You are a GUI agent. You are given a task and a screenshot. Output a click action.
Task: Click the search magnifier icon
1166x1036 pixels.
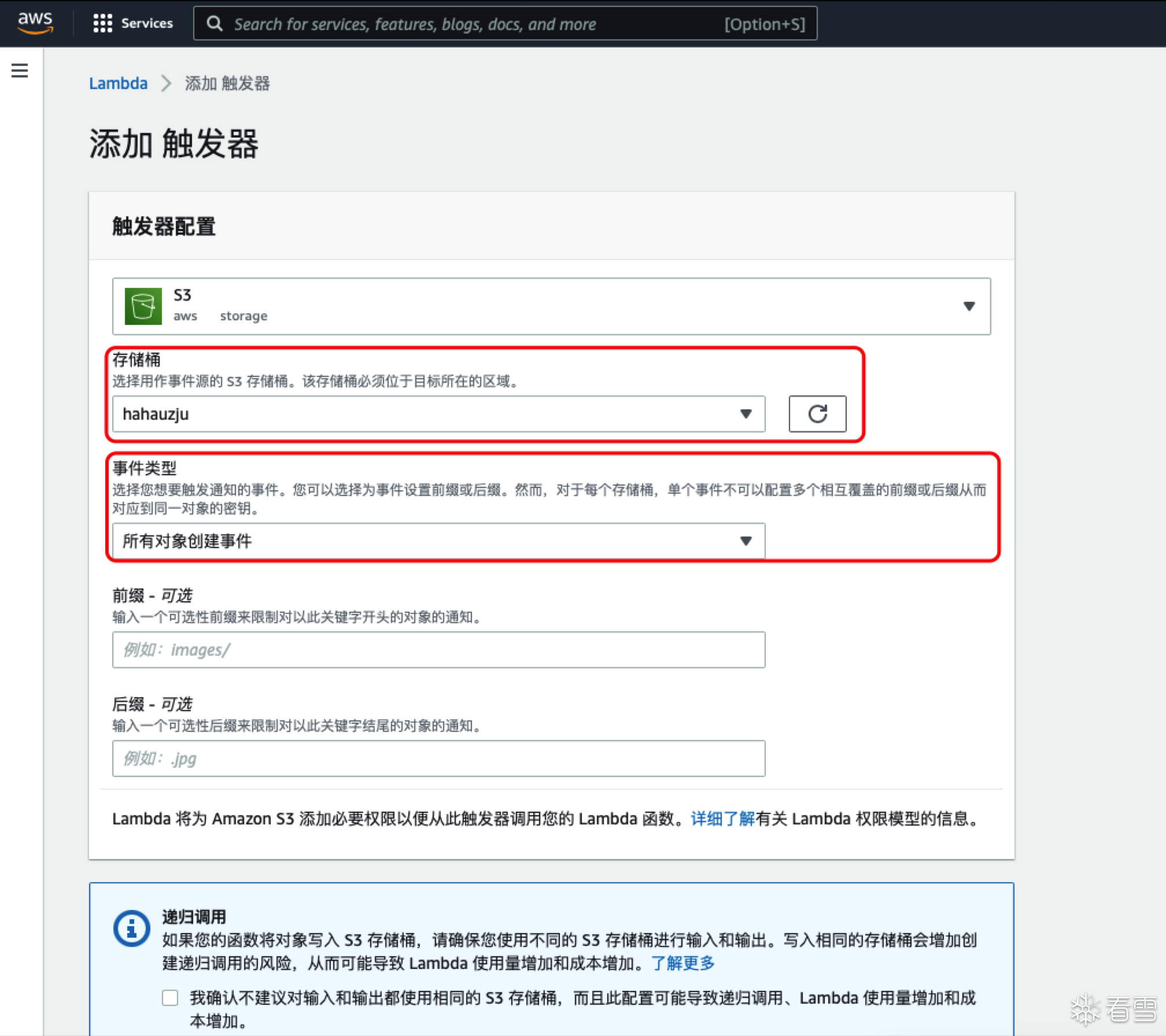(215, 24)
